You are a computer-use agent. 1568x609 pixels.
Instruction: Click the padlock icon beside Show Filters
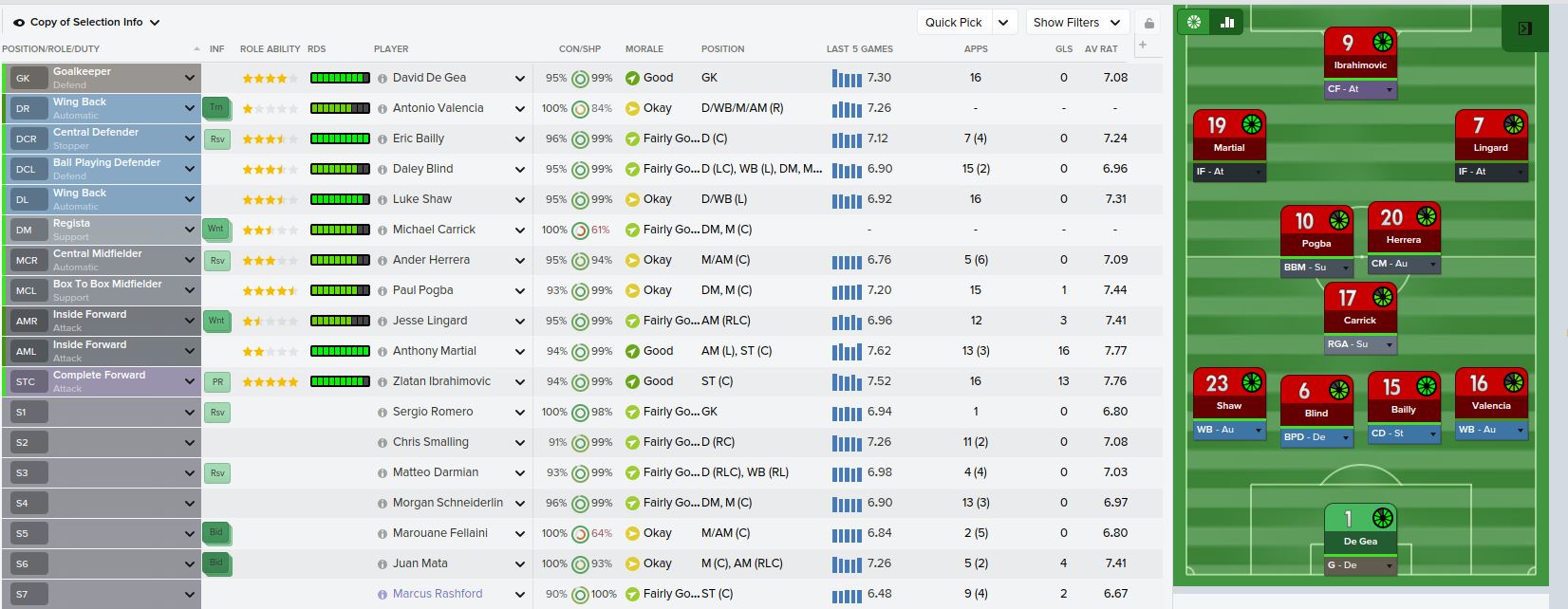(1148, 23)
